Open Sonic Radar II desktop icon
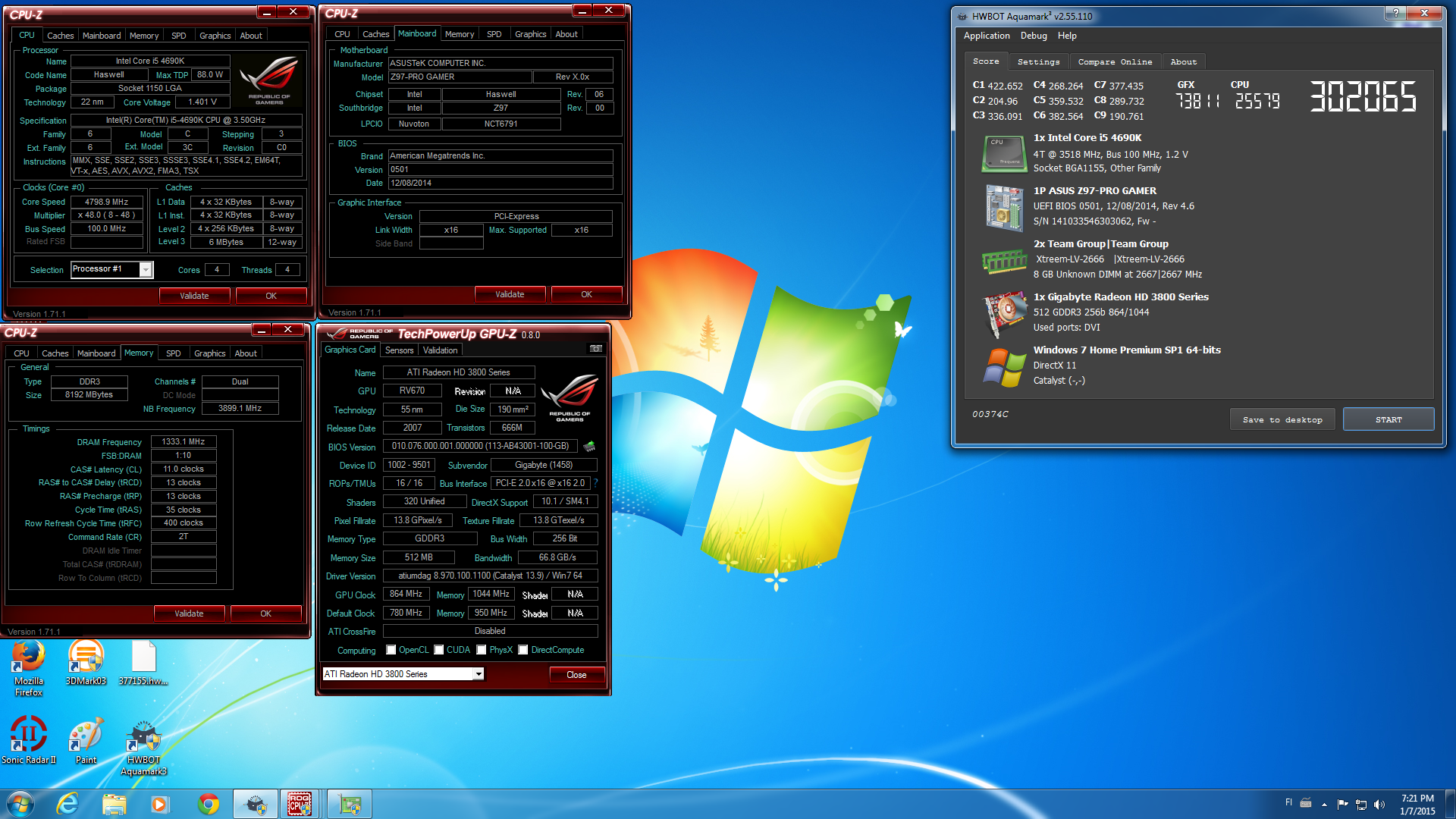 pos(28,740)
